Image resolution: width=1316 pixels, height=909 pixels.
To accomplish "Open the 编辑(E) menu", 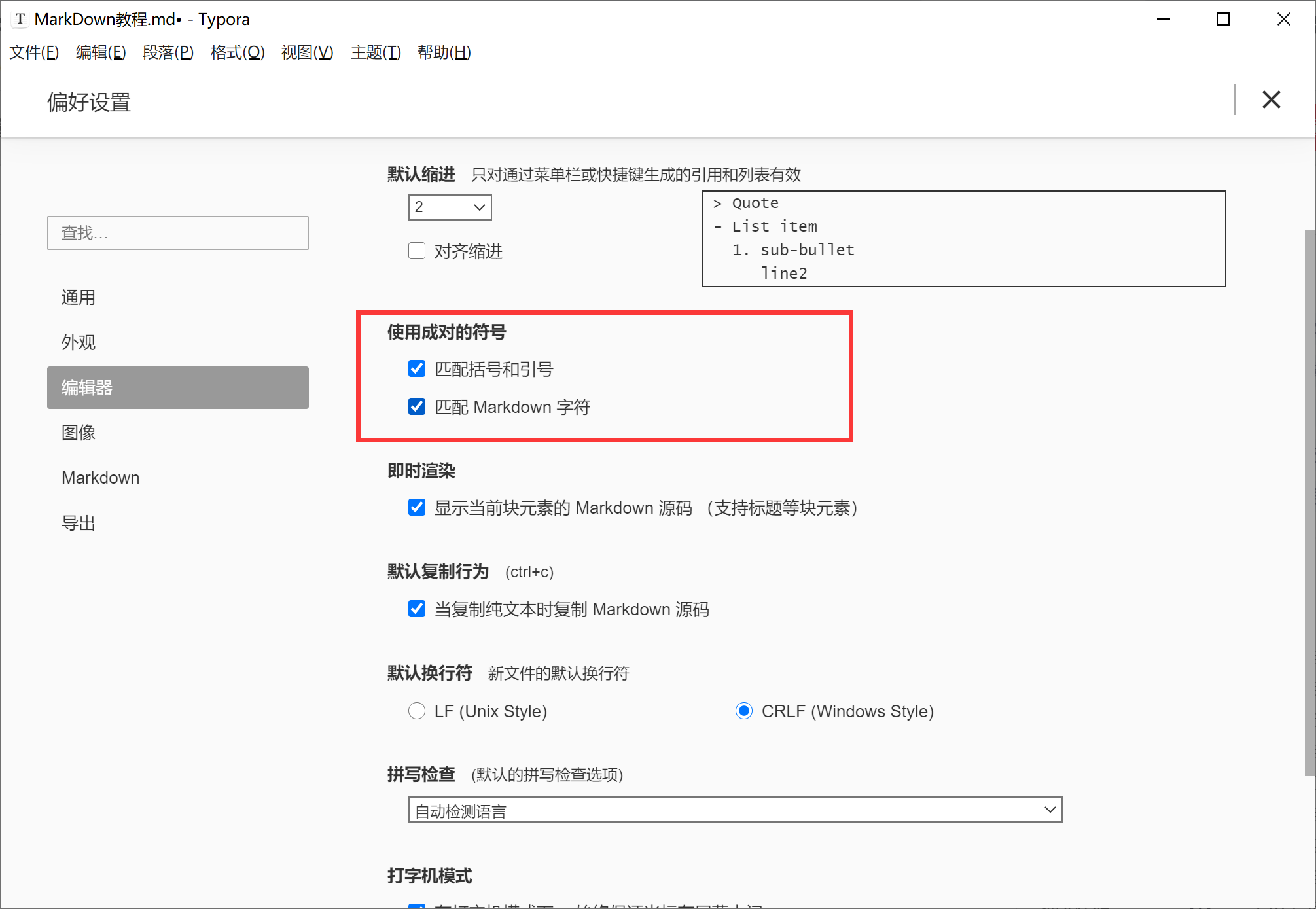I will point(101,52).
